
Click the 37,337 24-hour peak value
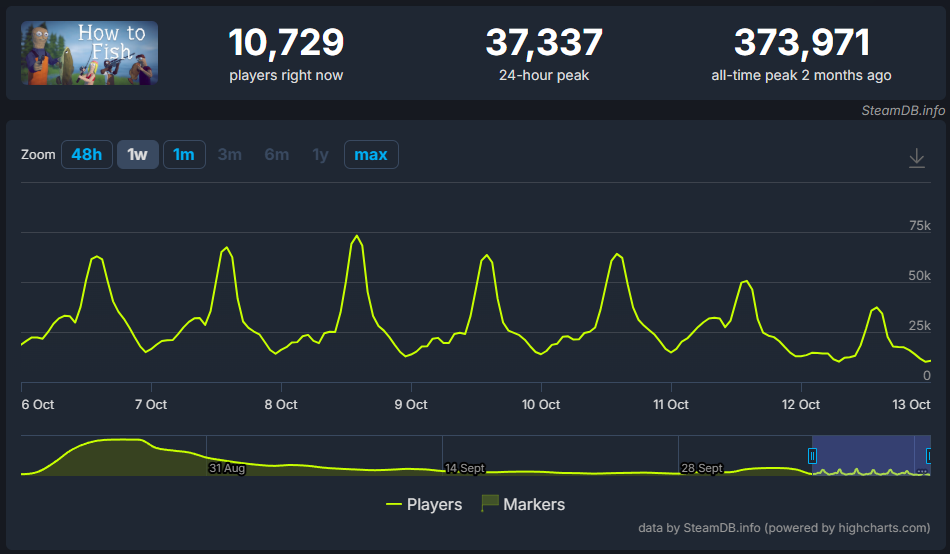pos(544,42)
